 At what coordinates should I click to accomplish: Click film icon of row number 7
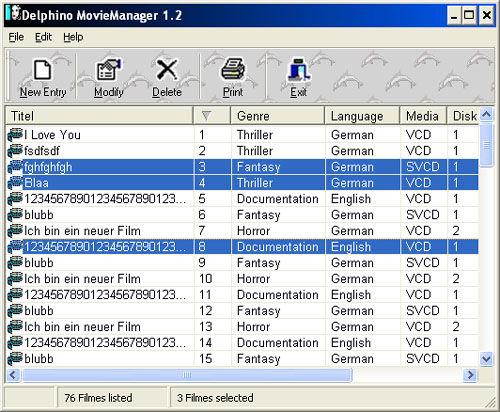pos(15,231)
